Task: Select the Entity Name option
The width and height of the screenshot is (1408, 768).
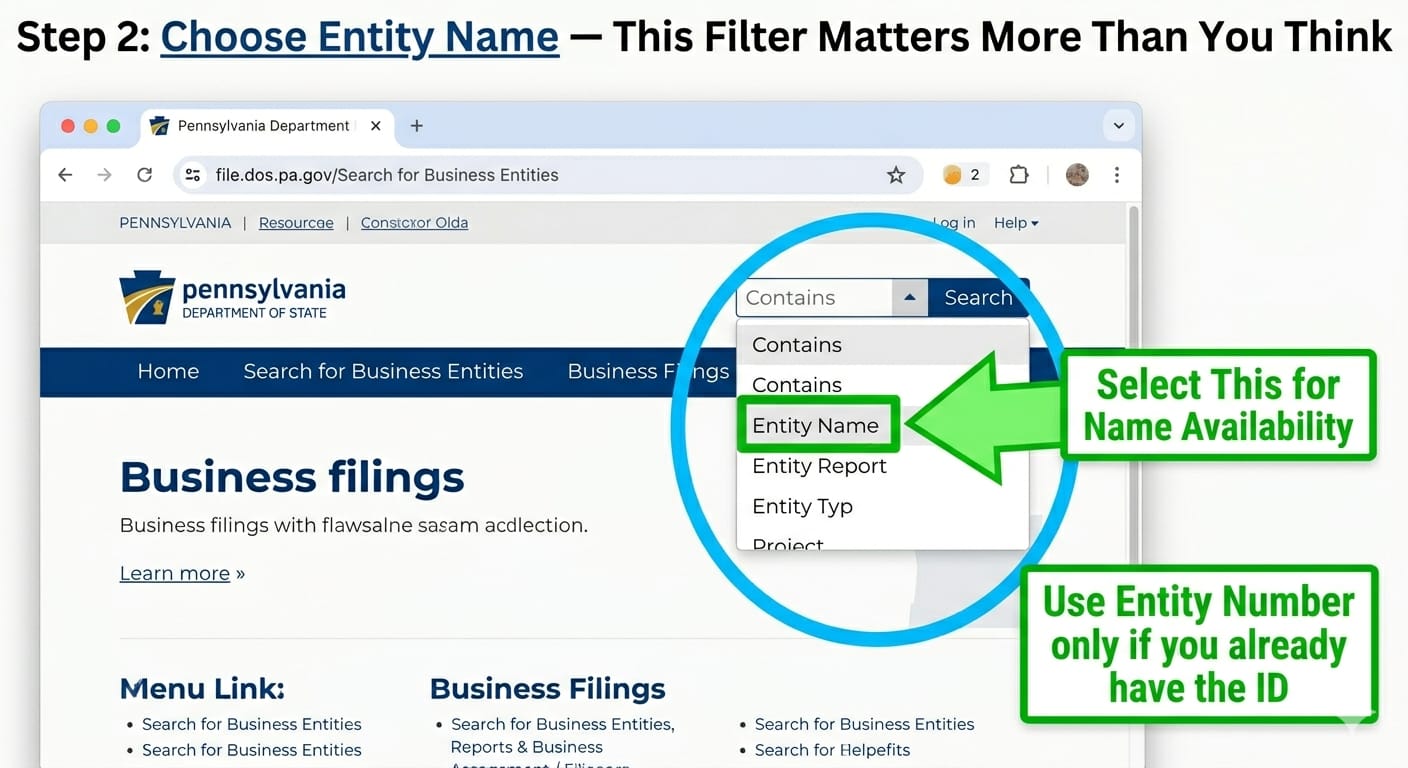Action: pos(818,425)
